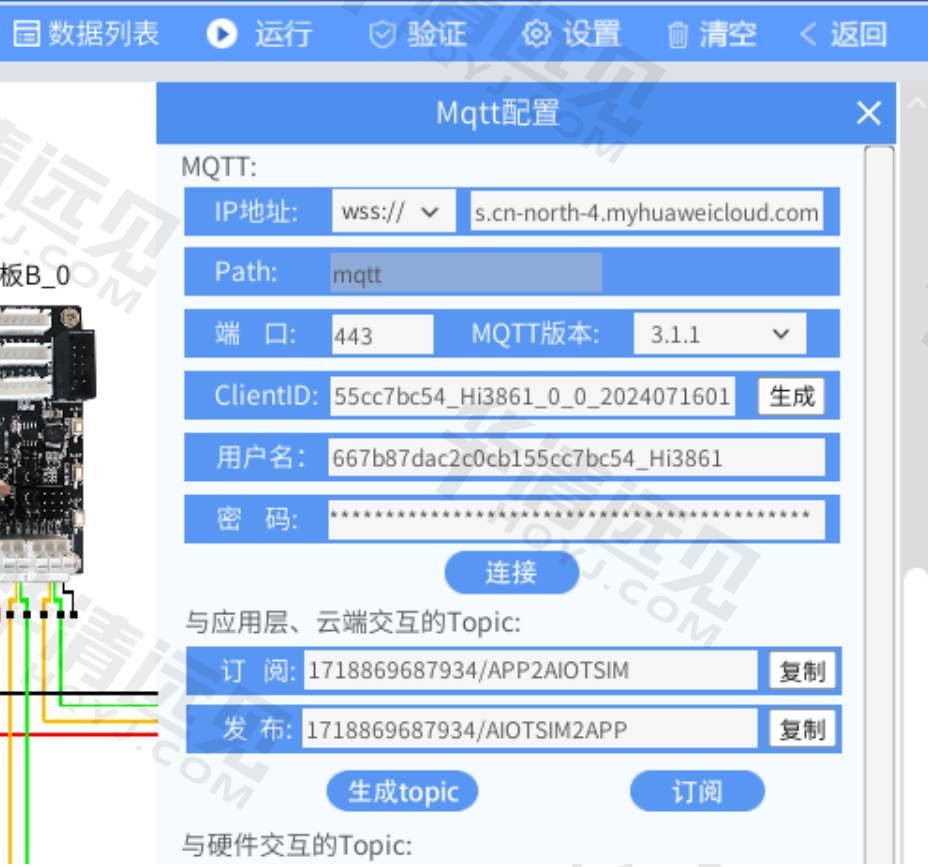928x867 pixels.
Task: Open the 数据列表 data list icon
Action: [x=26, y=34]
